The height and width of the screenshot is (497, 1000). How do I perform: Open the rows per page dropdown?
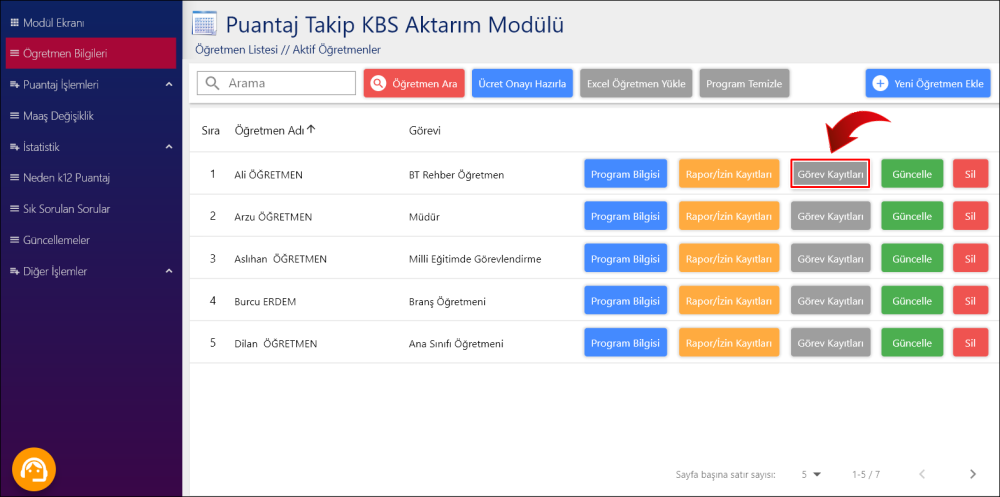click(810, 474)
